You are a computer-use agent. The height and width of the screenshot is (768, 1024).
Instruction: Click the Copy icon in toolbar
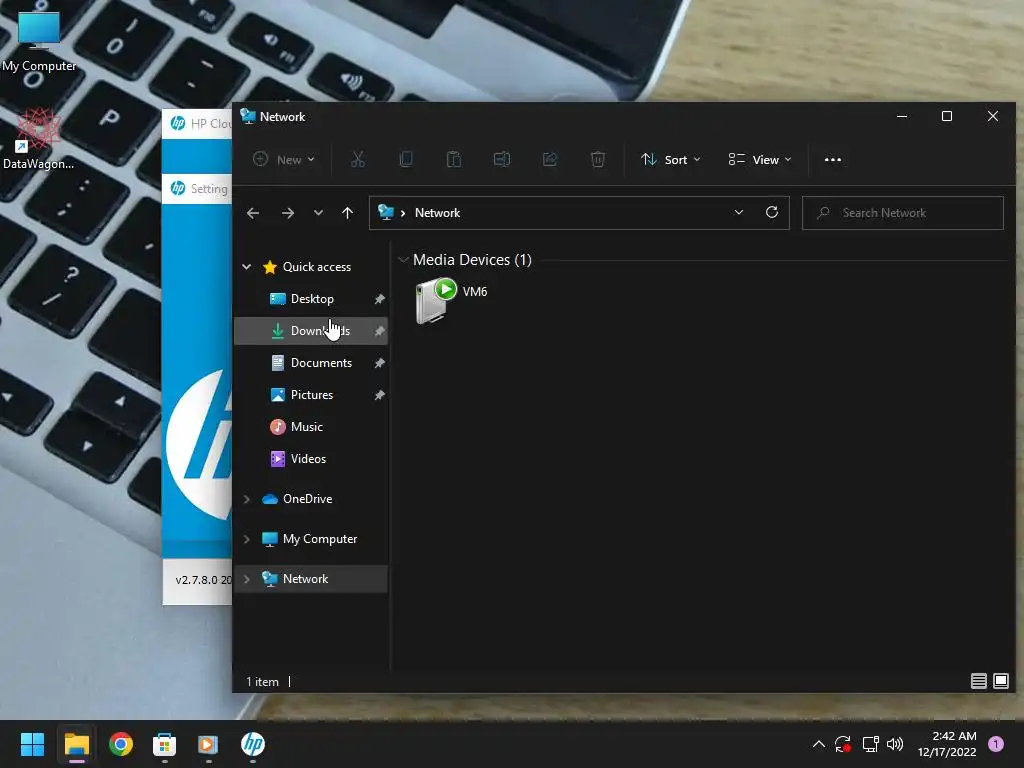click(406, 159)
